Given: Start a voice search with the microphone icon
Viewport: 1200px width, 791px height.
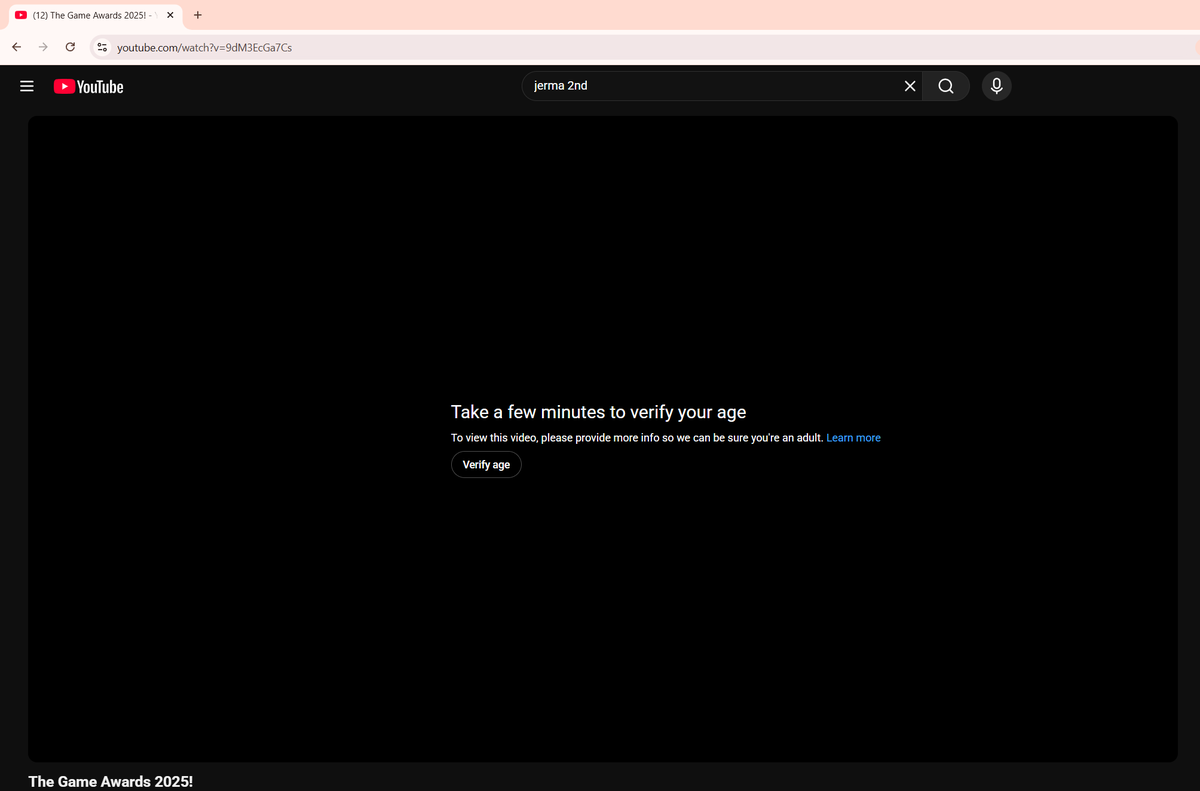Looking at the screenshot, I should pyautogui.click(x=996, y=86).
